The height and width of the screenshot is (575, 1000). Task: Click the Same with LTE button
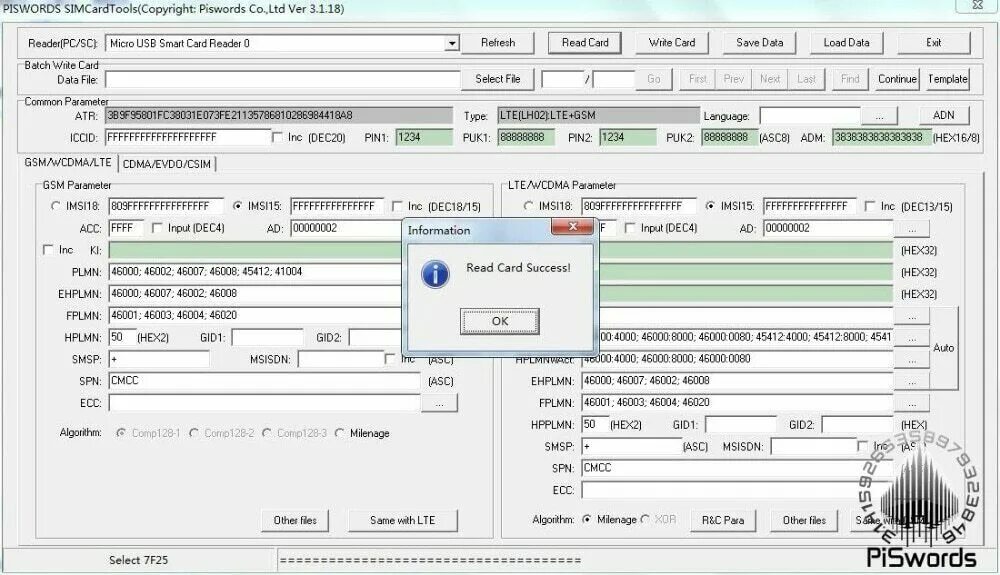[402, 520]
